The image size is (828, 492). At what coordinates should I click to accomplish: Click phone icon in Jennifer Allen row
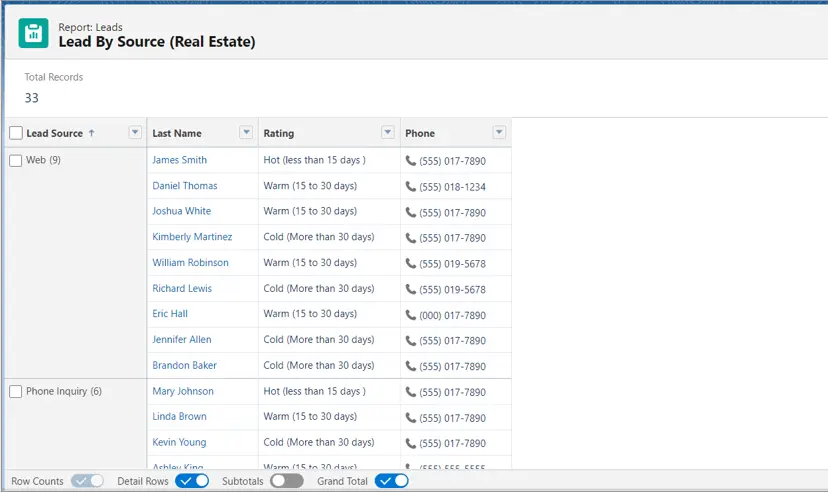tap(410, 340)
